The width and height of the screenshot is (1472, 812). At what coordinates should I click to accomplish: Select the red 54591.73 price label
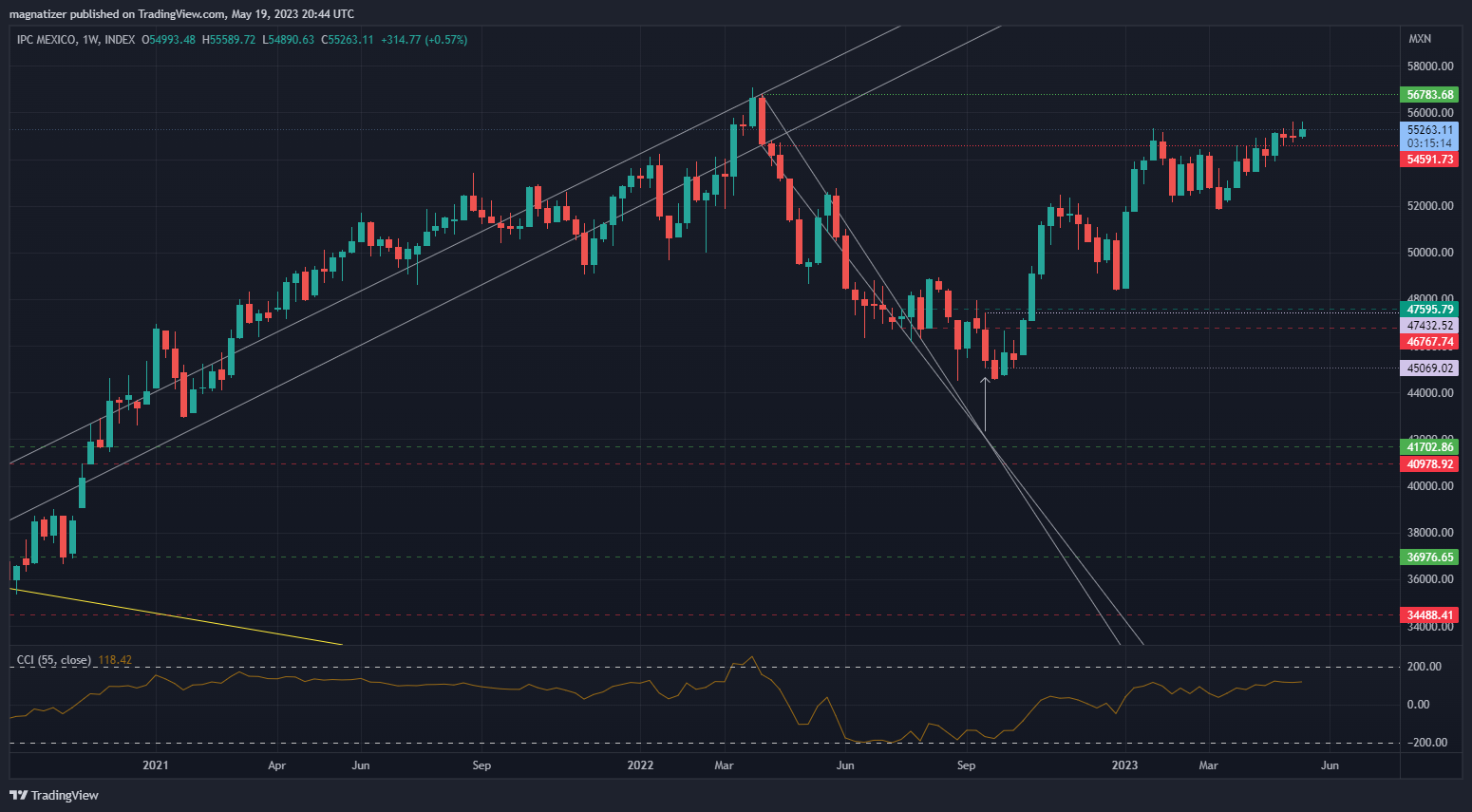[x=1429, y=160]
